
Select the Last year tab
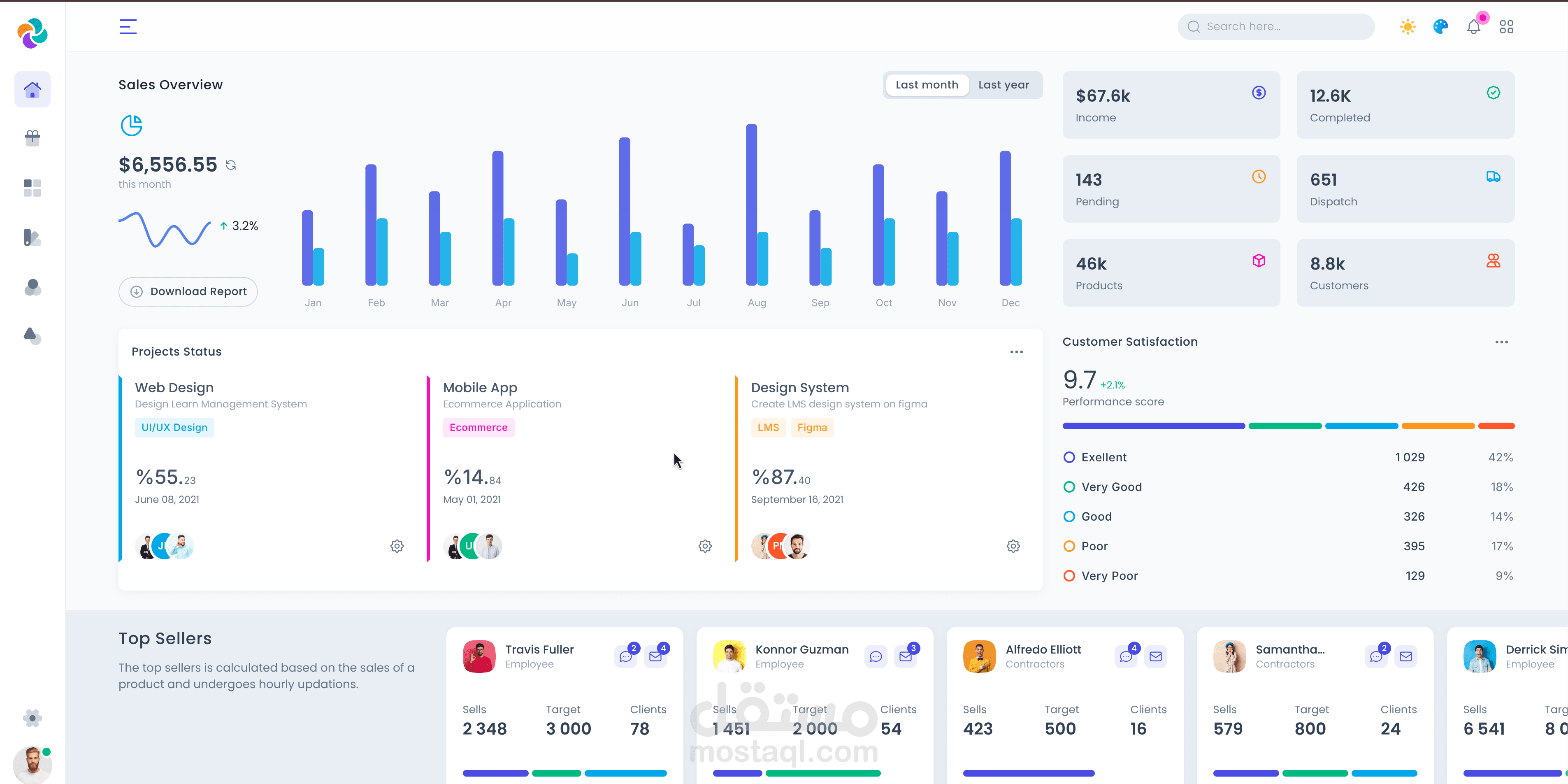click(x=1004, y=85)
